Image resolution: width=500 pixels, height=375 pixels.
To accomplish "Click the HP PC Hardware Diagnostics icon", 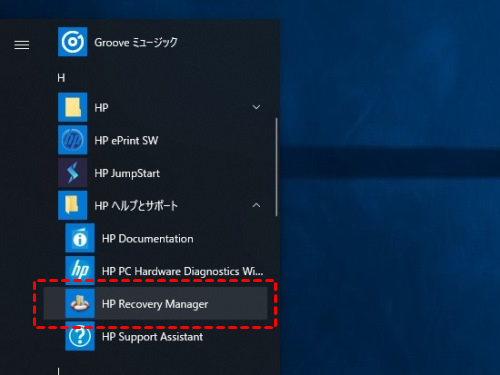I will click(80, 271).
